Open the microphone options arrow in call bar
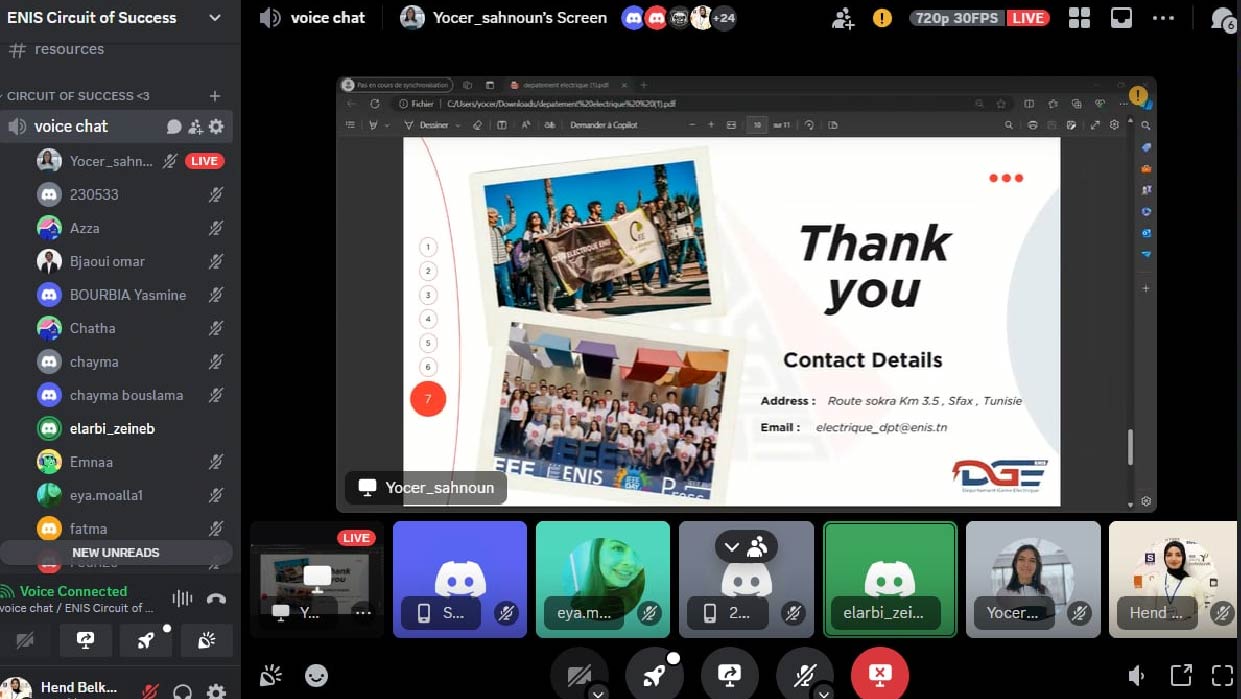 coord(824,692)
